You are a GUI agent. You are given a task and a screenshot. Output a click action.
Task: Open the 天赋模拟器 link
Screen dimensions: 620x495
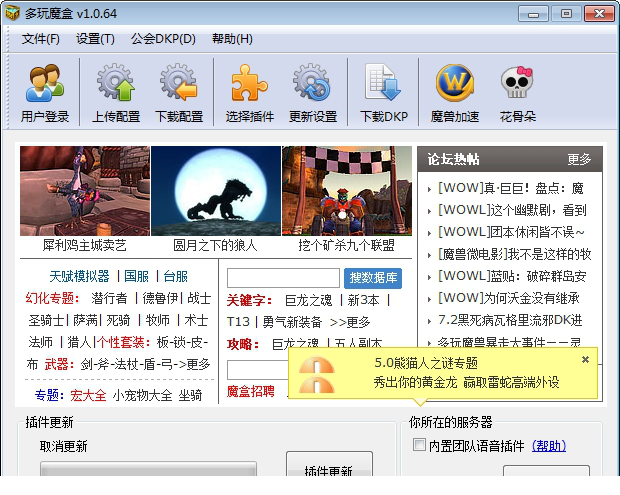click(x=79, y=276)
